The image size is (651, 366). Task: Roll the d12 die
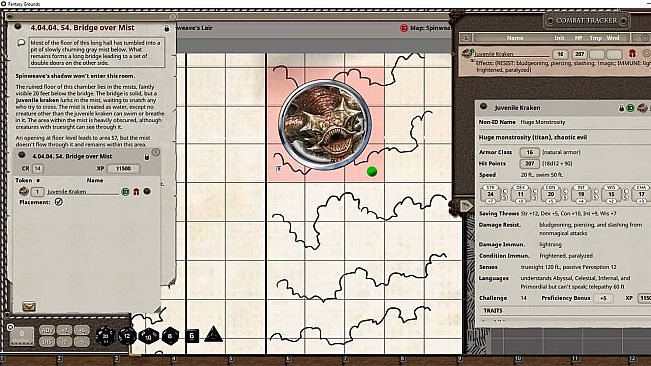127,336
